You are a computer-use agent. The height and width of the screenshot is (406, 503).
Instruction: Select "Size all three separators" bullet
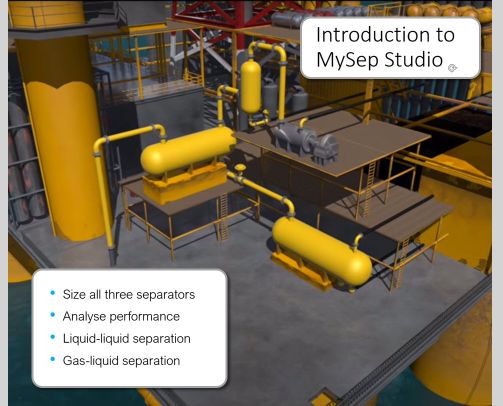(x=129, y=295)
